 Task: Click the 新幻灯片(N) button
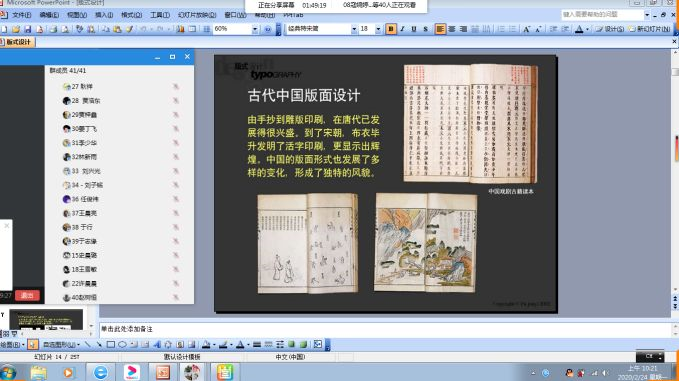[650, 29]
